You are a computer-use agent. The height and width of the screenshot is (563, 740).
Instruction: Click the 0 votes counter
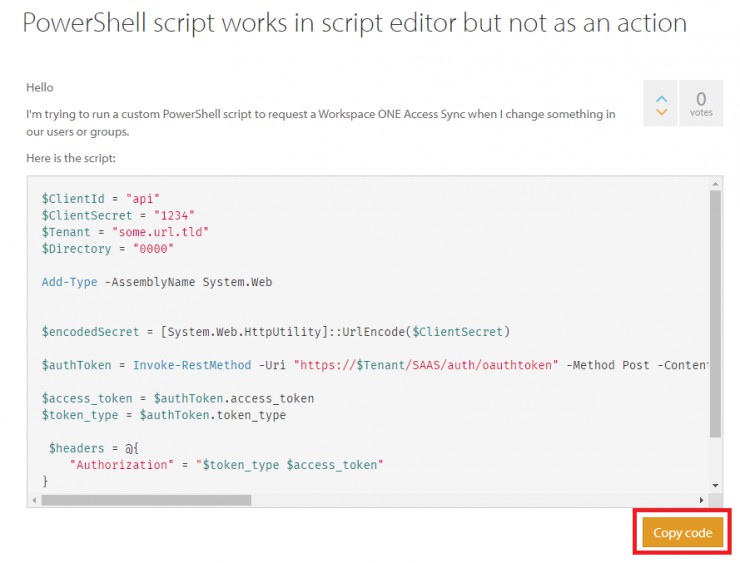pos(701,103)
